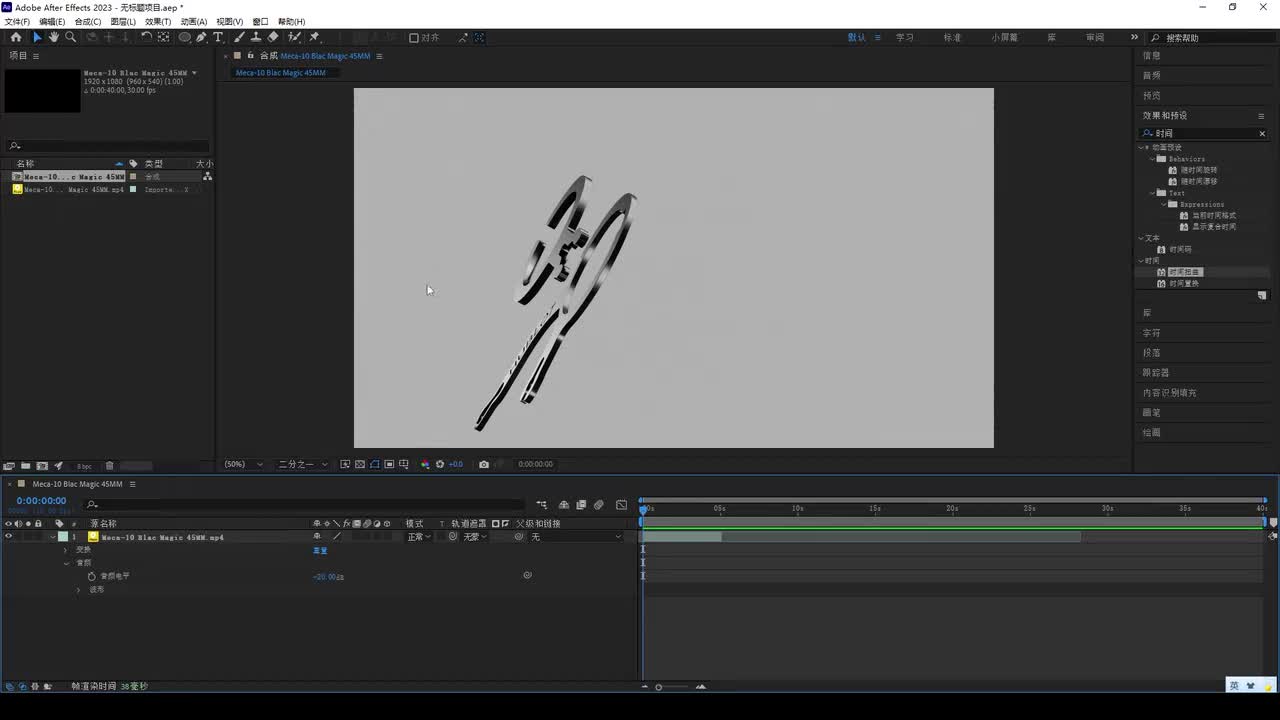This screenshot has width=1280, height=720.
Task: Click the color channel icon in viewer bar
Action: [425, 464]
